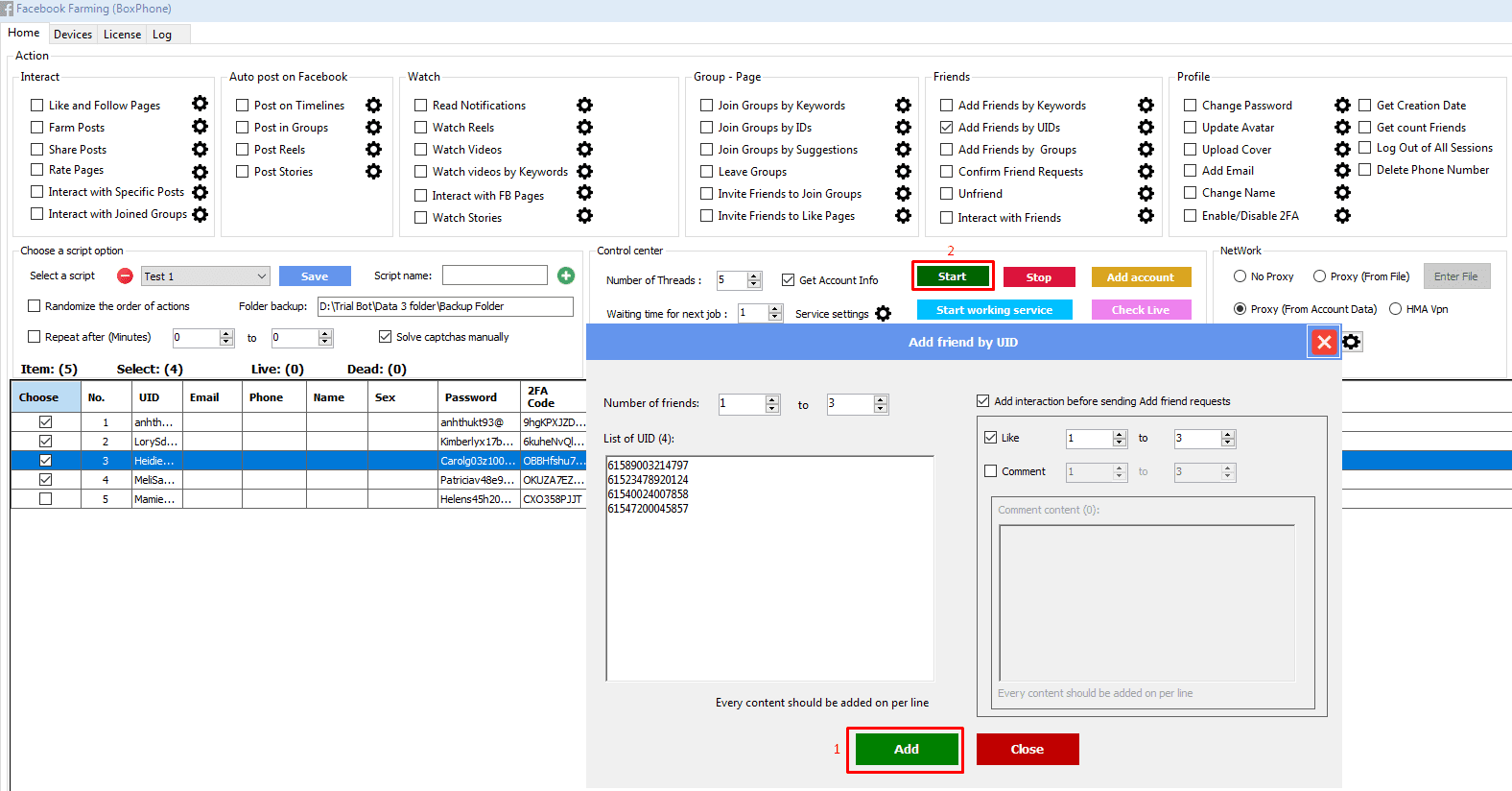Open settings gear for Post Stories

point(373,171)
